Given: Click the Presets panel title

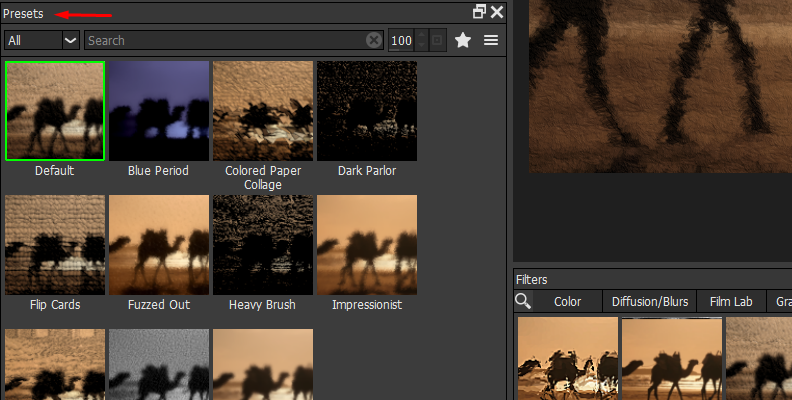Looking at the screenshot, I should [23, 14].
